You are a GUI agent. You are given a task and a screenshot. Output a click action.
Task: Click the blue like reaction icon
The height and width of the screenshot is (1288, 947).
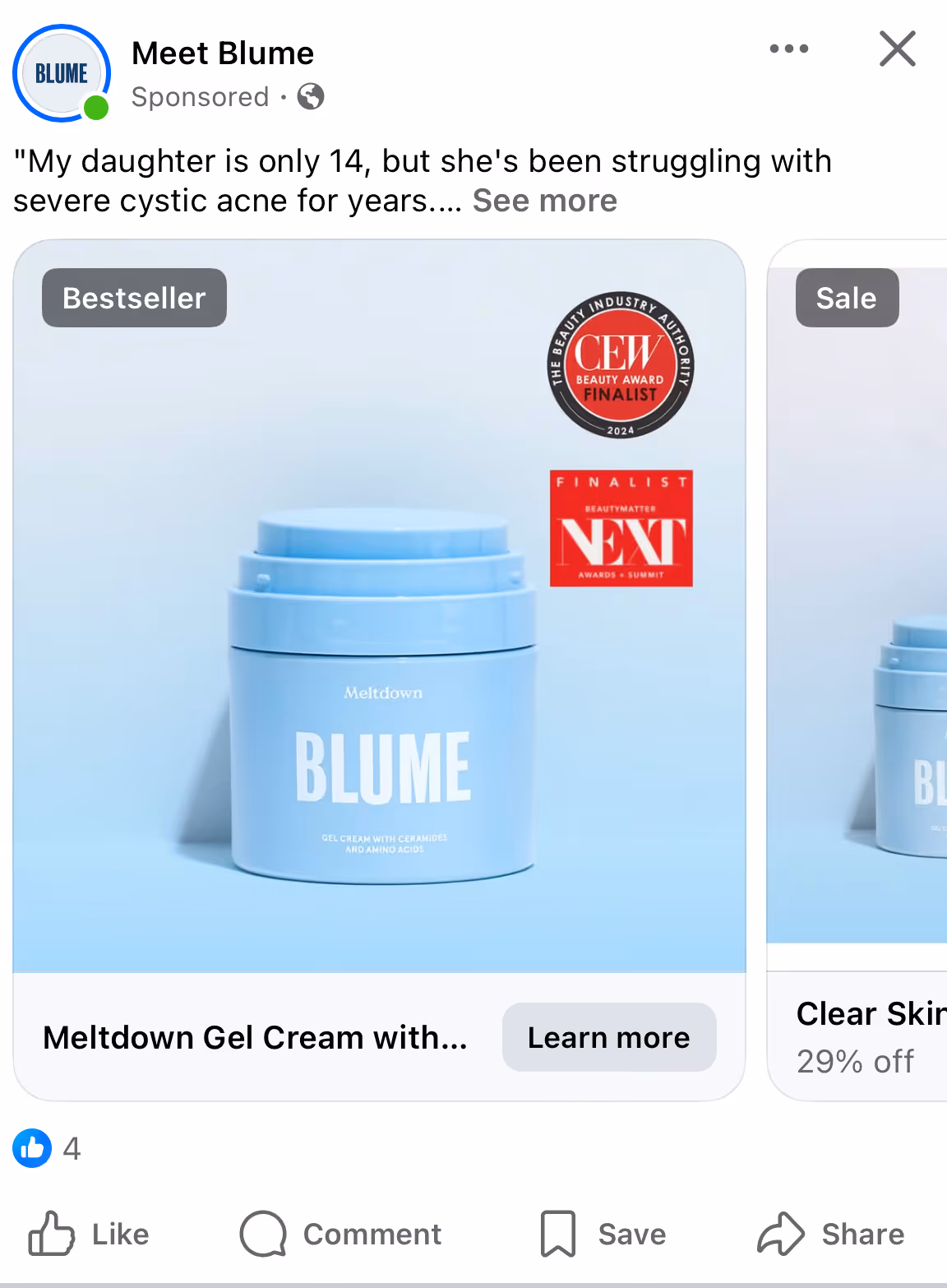[x=32, y=1148]
